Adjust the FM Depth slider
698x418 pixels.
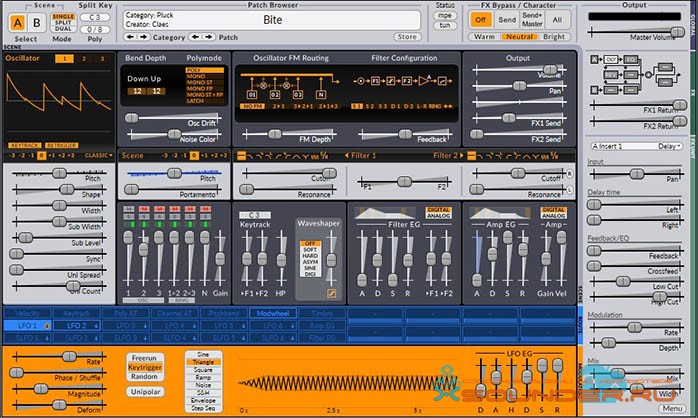click(275, 134)
